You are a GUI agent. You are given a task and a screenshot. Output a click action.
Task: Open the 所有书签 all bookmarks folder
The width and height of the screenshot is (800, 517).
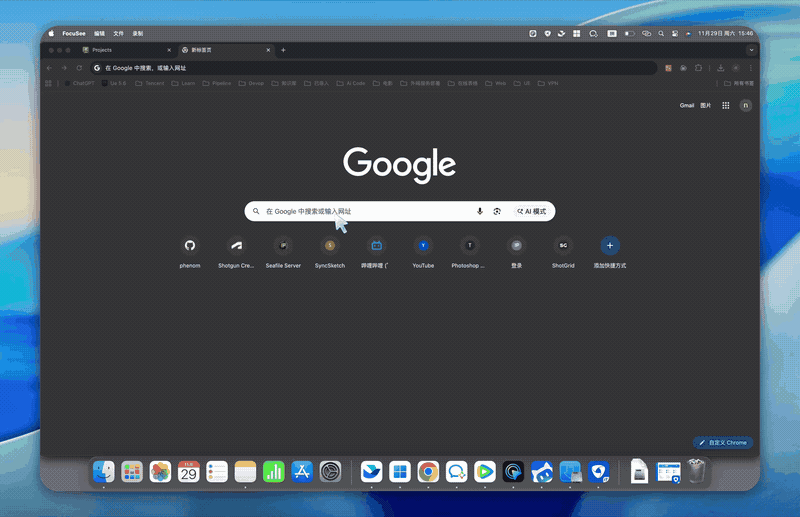point(738,83)
